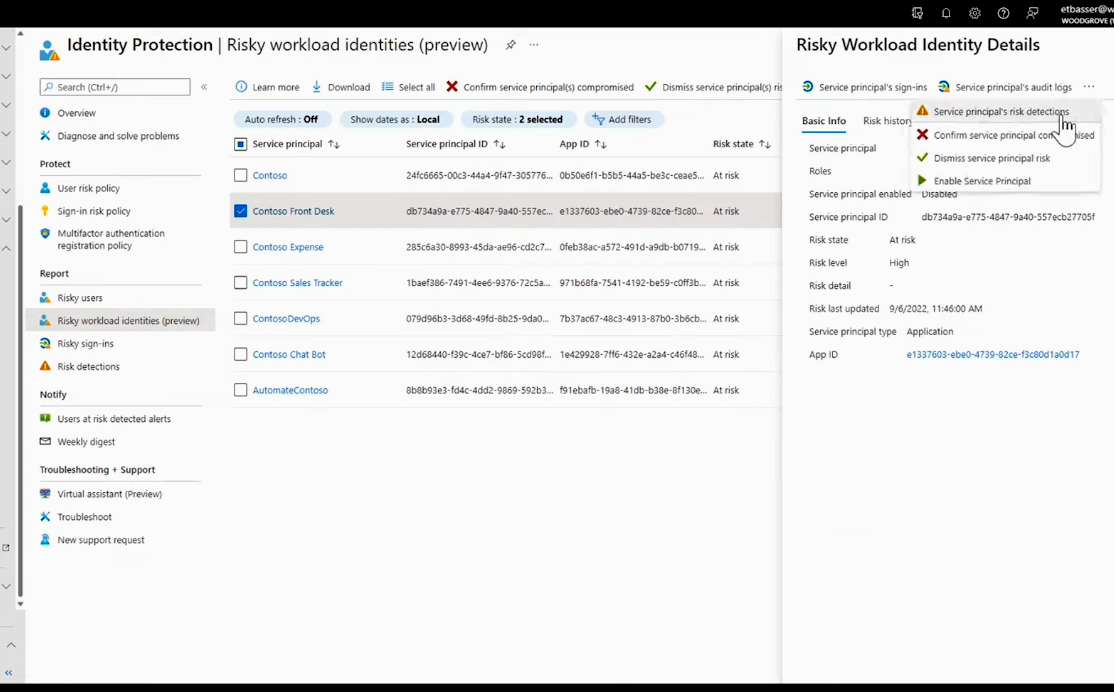The image size is (1114, 692).
Task: Focus the Search (Ctrl+/) field
Action: click(x=115, y=87)
